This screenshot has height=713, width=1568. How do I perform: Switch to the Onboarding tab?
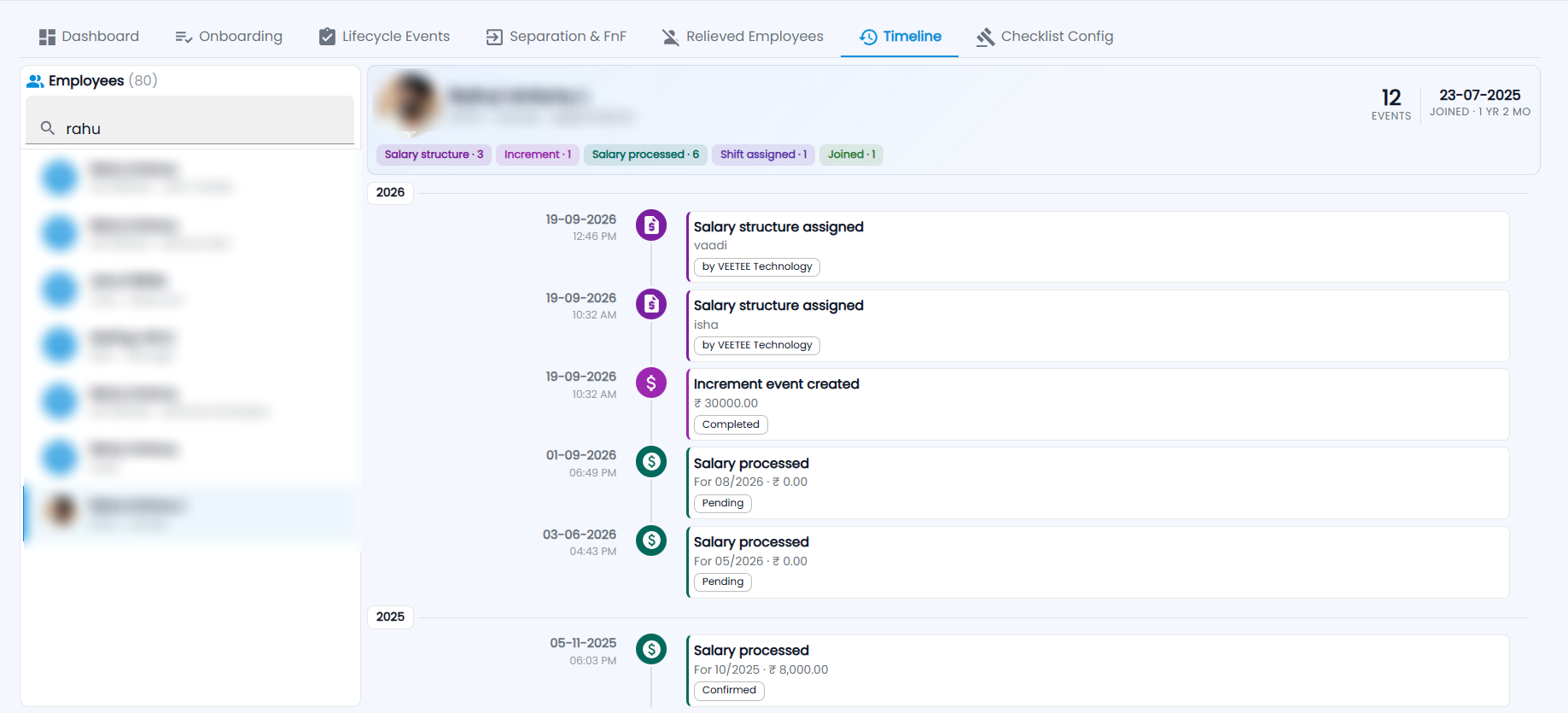[x=228, y=37]
